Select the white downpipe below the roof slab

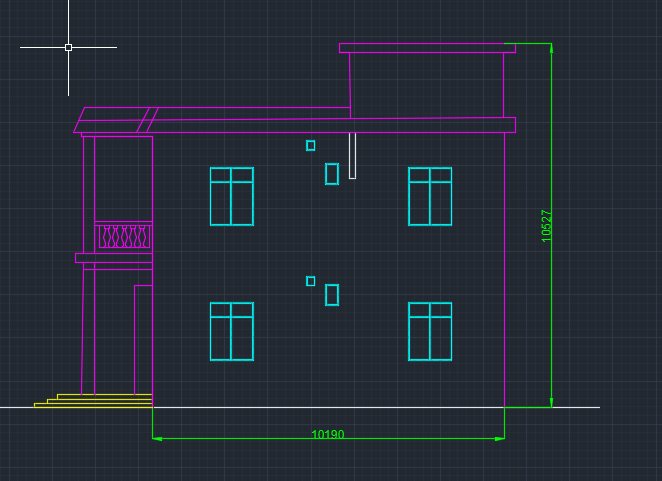353,156
